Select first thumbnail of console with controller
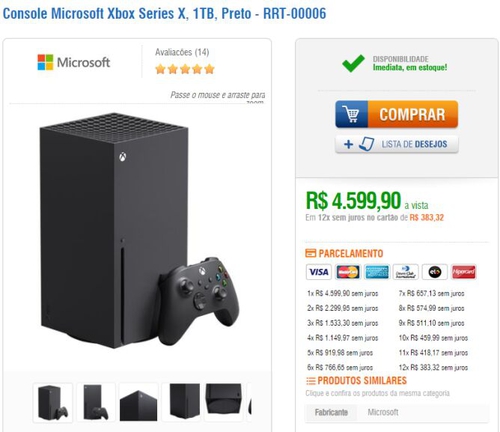This screenshot has width=500, height=432. coord(53,403)
